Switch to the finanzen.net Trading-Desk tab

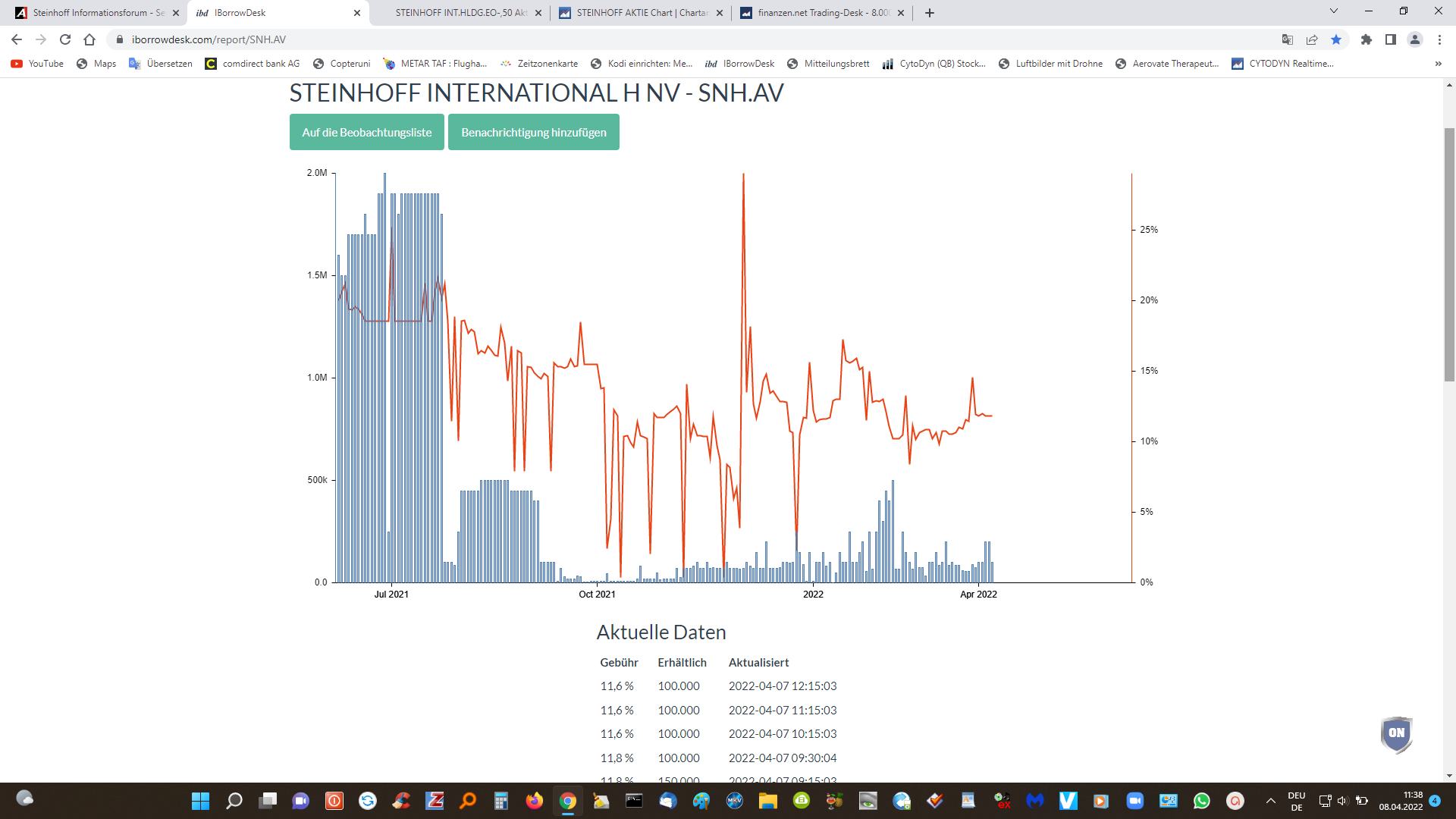point(824,13)
